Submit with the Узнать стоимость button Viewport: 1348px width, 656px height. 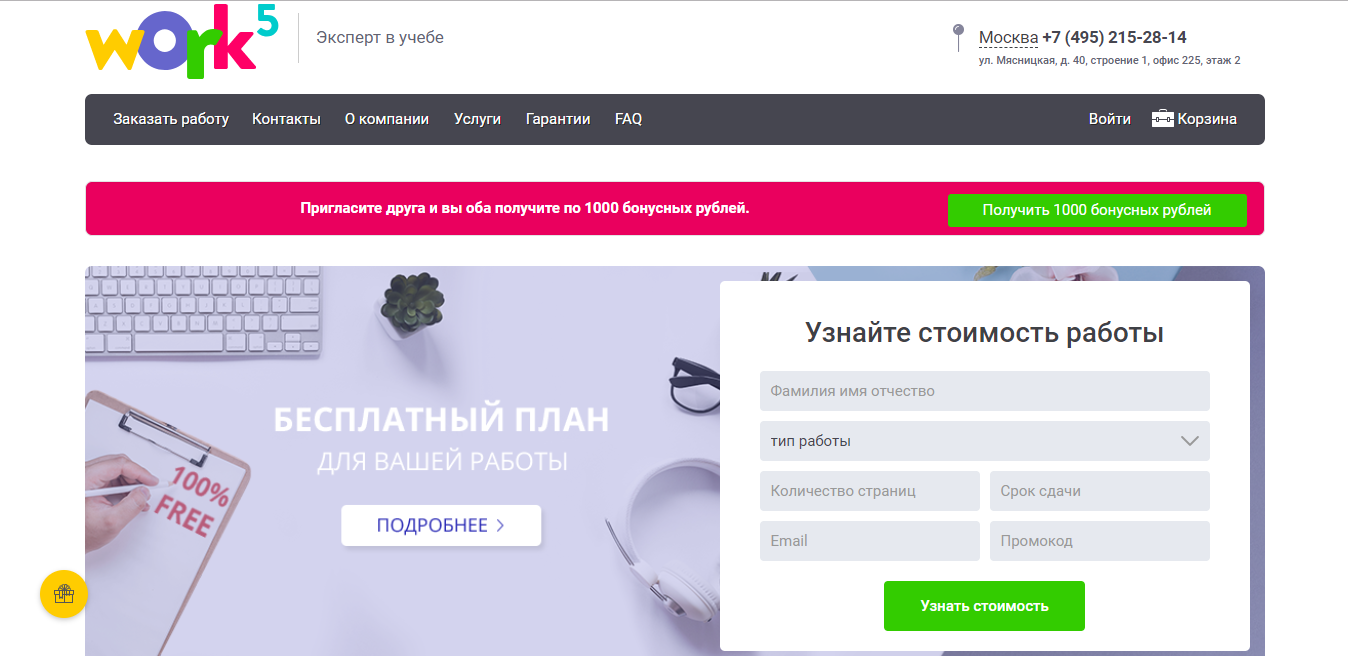984,606
